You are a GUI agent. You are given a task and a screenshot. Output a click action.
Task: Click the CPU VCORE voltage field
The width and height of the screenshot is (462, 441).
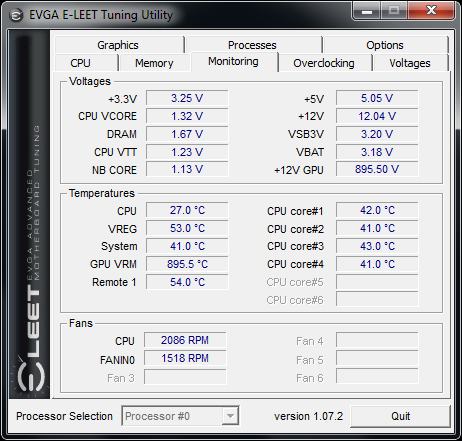click(187, 116)
